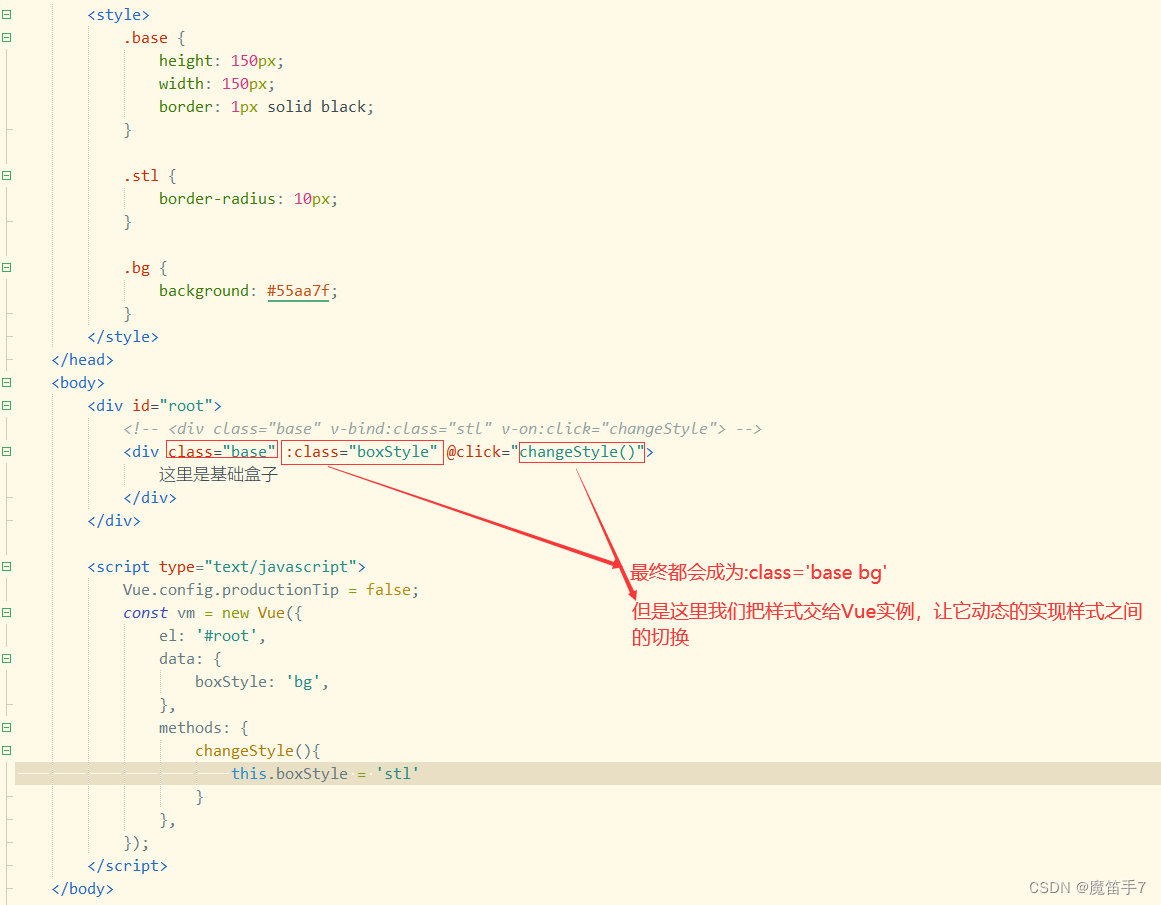
Task: Click the 'background' property name
Action: [x=204, y=290]
